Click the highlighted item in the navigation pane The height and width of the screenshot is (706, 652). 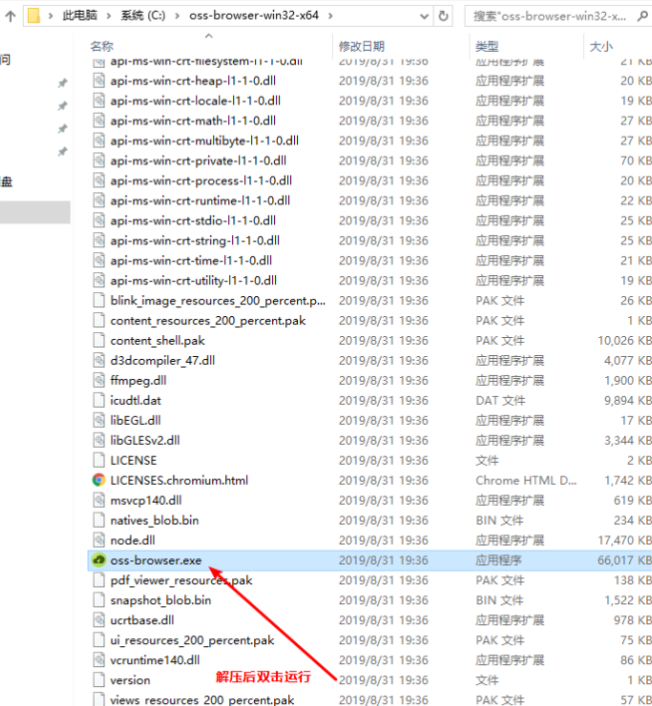coord(35,212)
